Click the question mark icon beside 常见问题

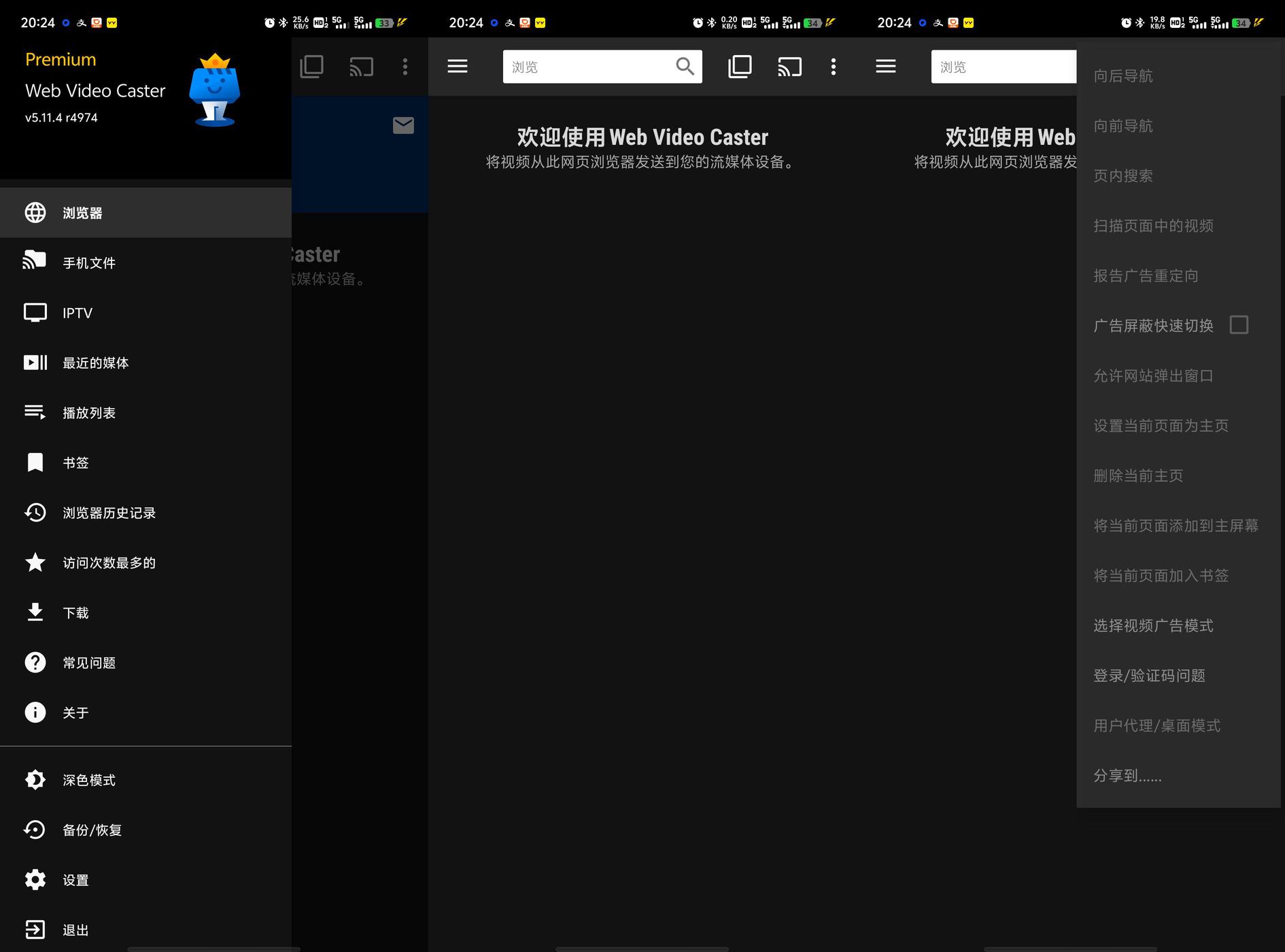(35, 662)
